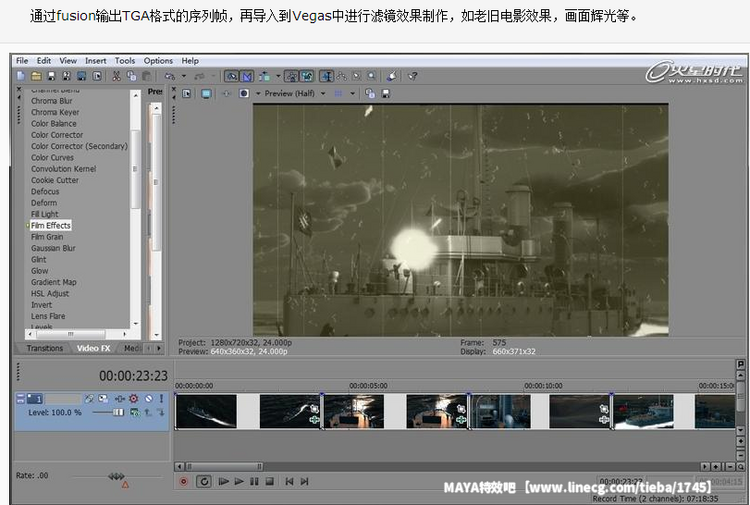Adjust the playback Rate scrub control
Image resolution: width=750 pixels, height=505 pixels.
tap(116, 476)
